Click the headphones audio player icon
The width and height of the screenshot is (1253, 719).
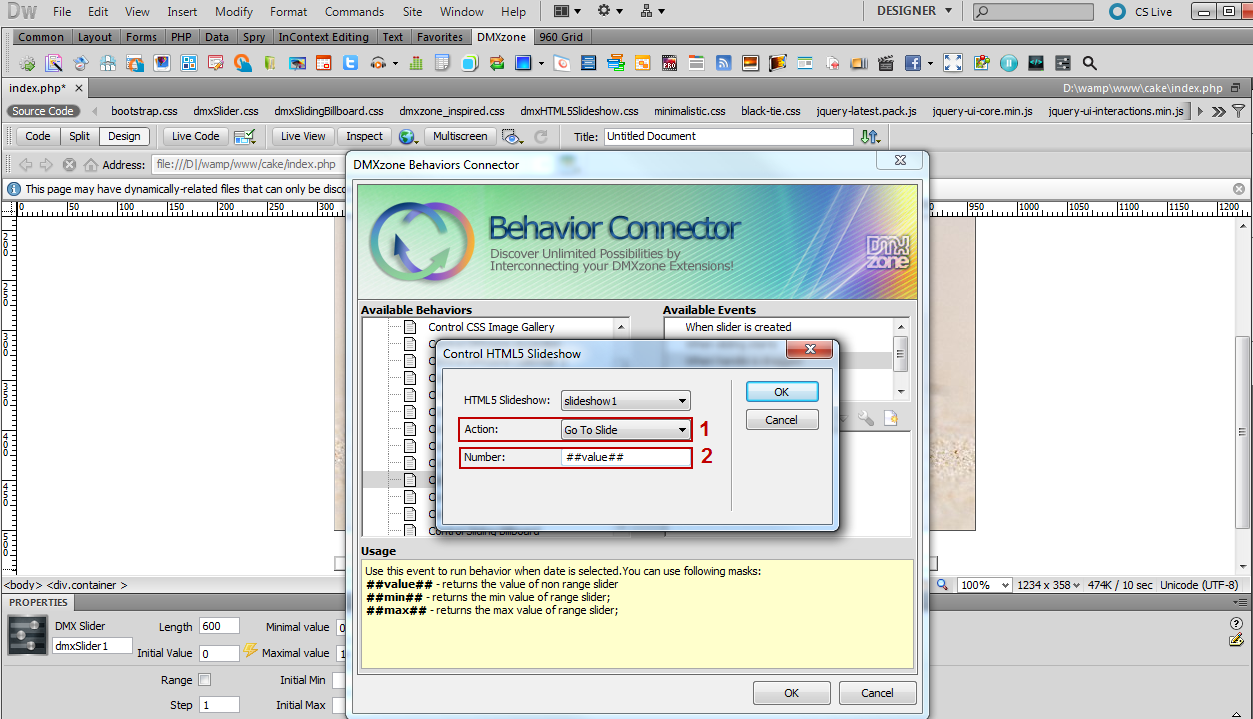pos(377,62)
